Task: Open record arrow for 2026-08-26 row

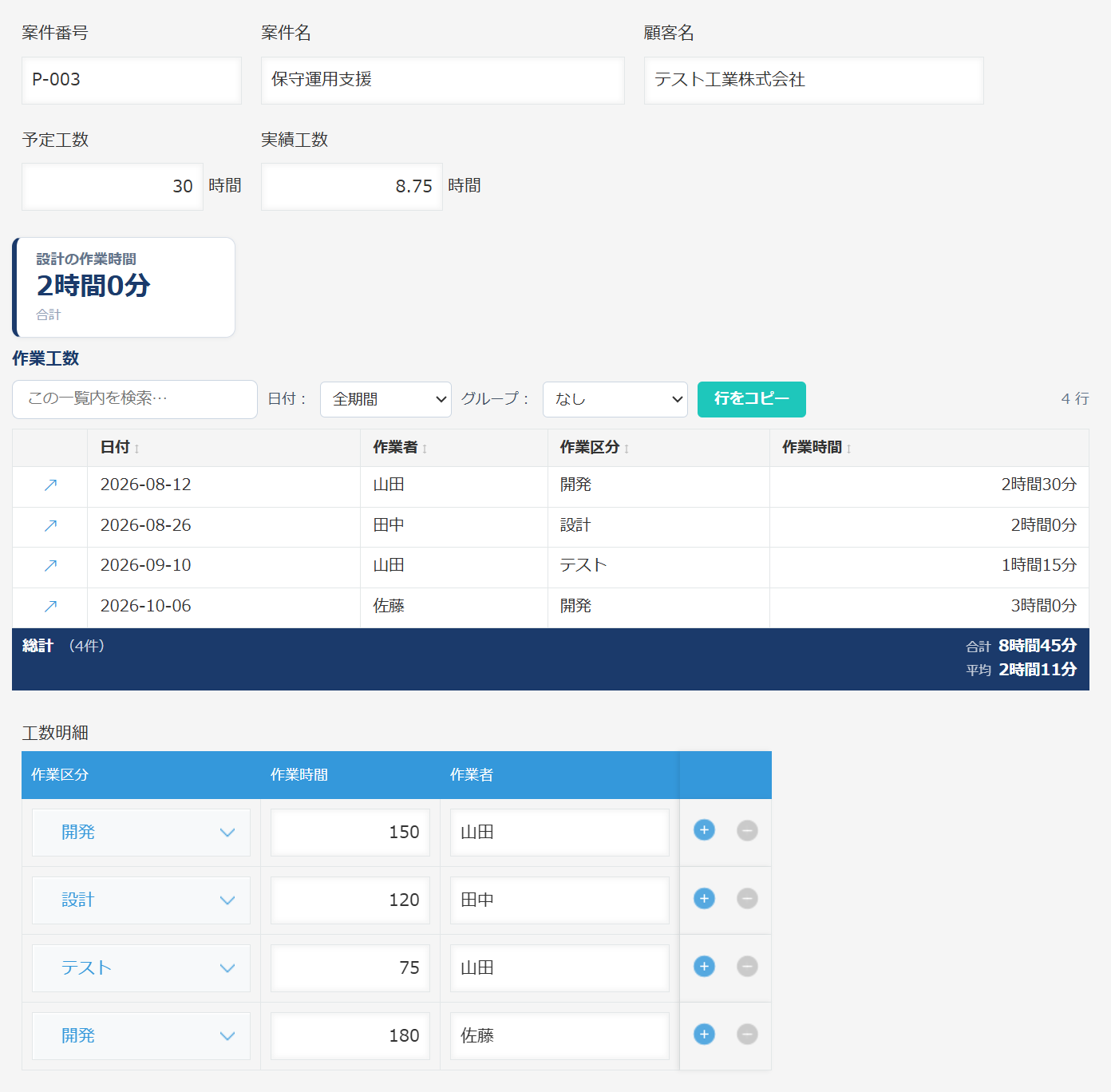Action: coord(50,526)
